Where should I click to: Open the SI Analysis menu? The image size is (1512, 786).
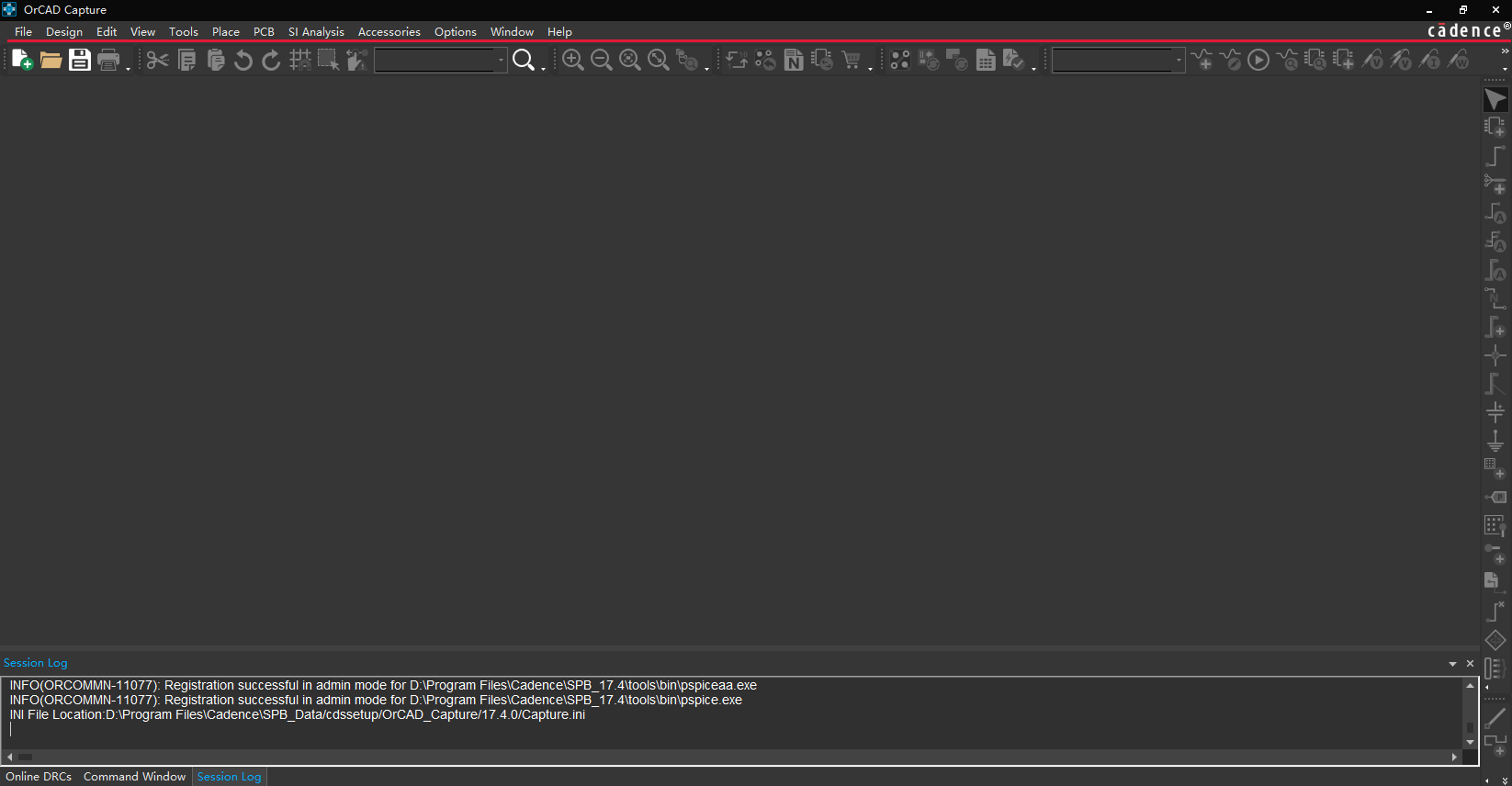coord(316,31)
